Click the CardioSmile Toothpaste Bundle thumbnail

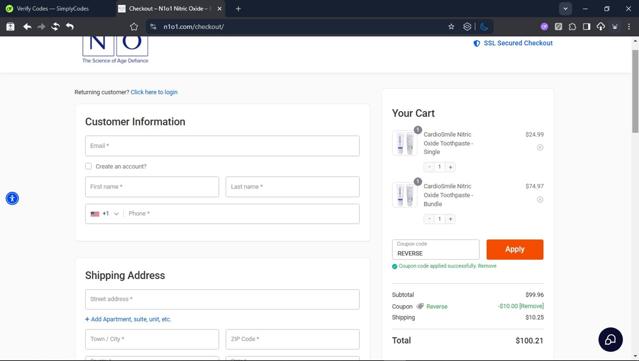(x=405, y=195)
